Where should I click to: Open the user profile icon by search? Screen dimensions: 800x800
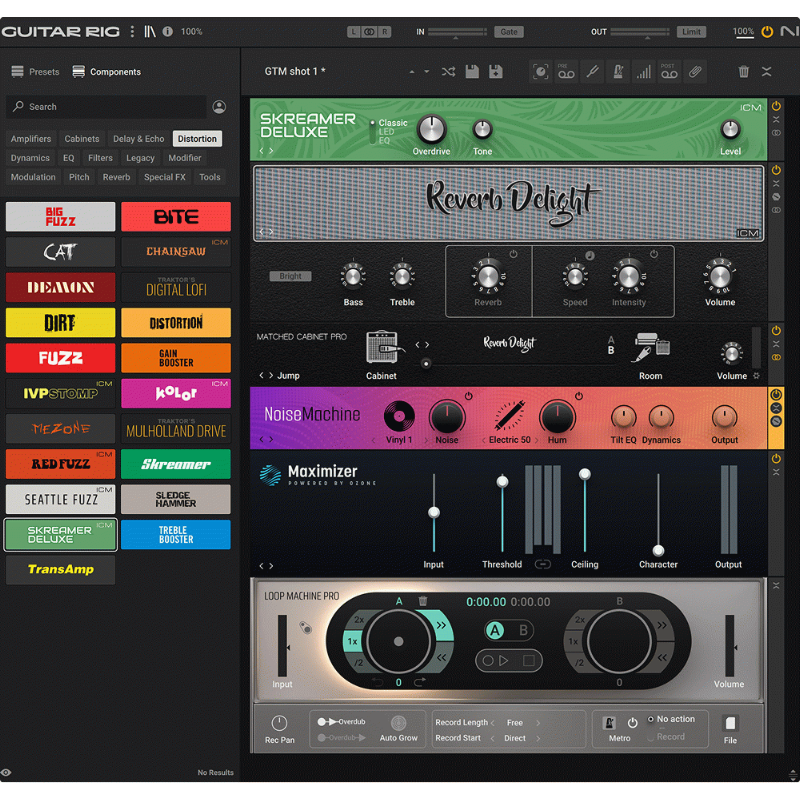pos(219,107)
